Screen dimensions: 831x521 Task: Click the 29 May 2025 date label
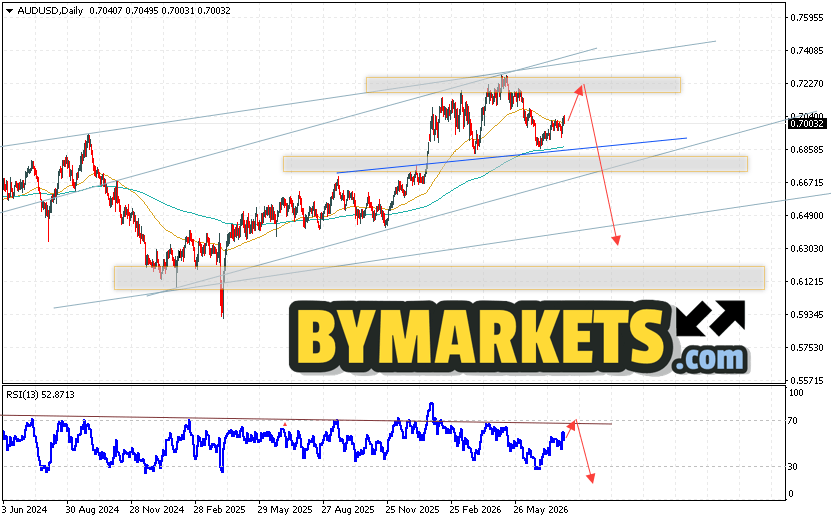click(285, 510)
